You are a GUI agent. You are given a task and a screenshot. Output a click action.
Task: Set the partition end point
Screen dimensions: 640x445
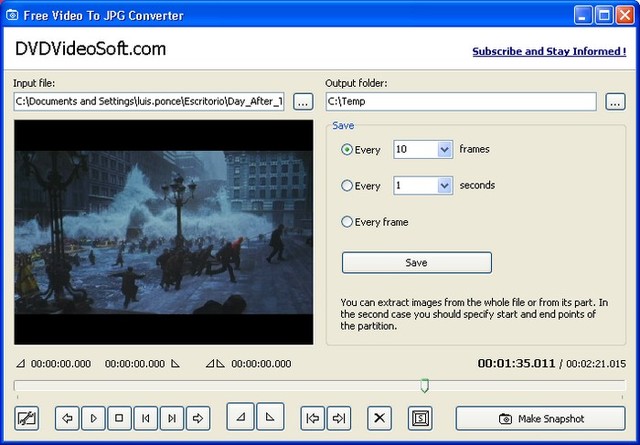coord(270,417)
